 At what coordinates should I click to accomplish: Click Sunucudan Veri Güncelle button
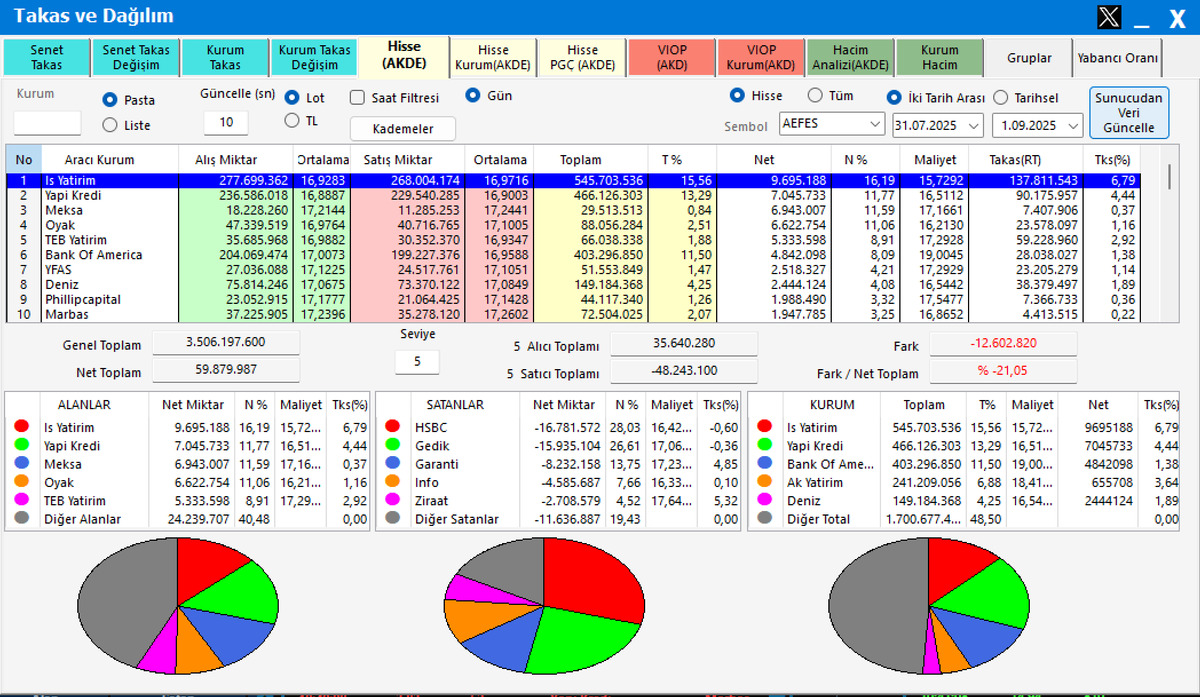tap(1129, 113)
